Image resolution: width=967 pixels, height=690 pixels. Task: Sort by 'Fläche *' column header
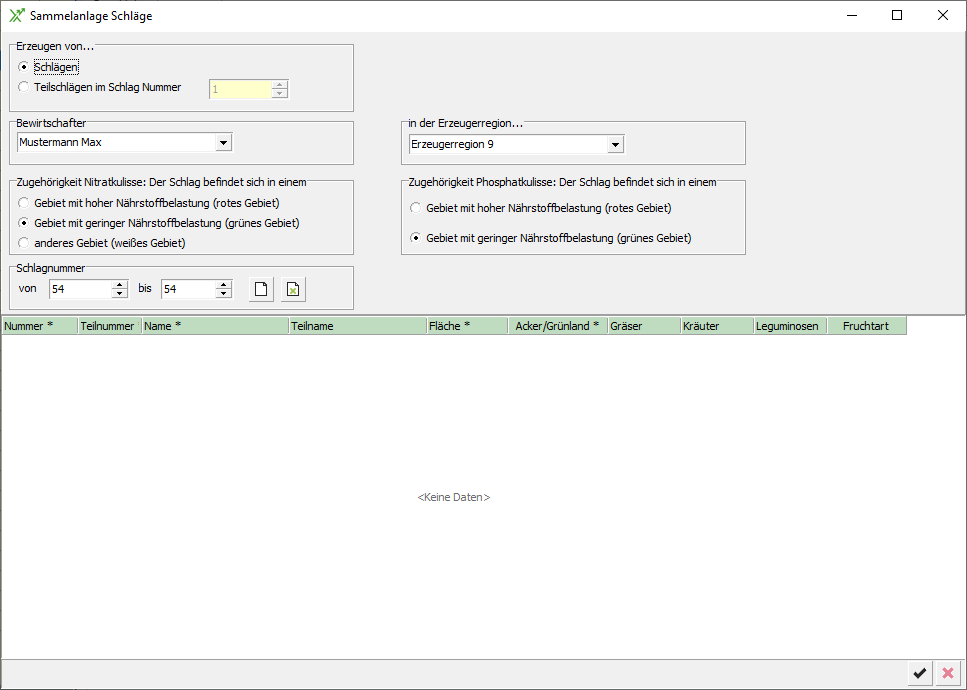click(467, 326)
